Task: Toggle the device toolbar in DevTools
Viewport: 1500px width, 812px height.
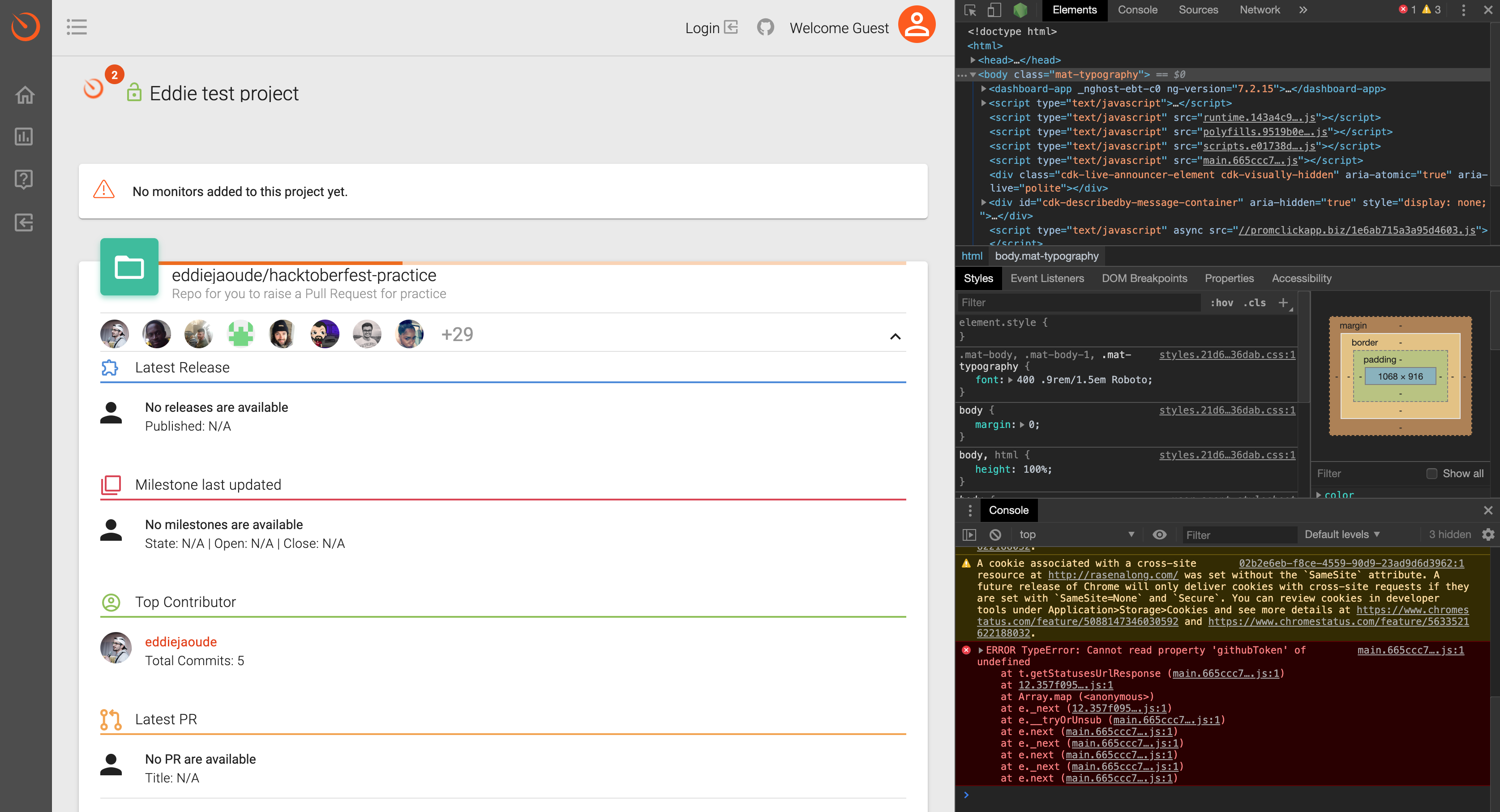Action: (x=994, y=10)
